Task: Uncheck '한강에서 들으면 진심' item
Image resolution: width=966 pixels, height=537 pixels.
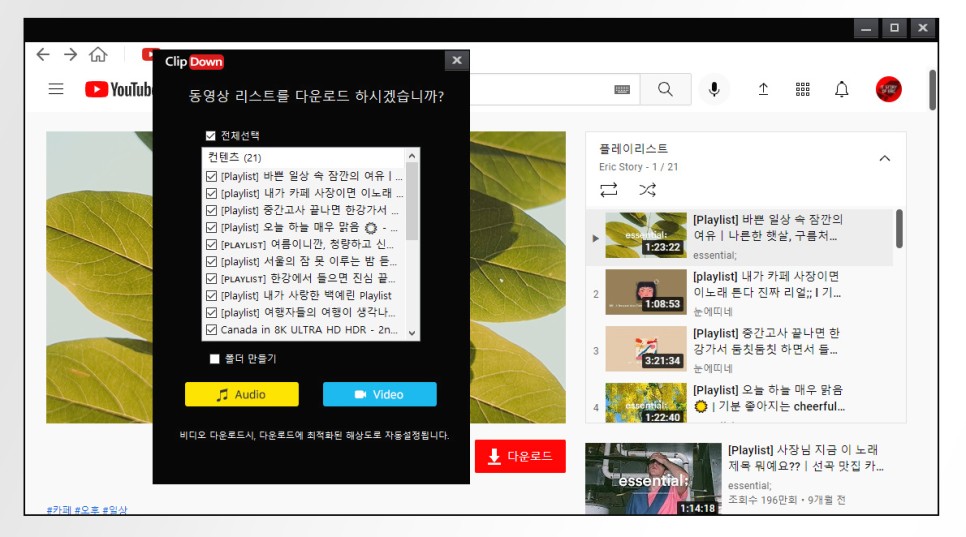Action: point(211,278)
